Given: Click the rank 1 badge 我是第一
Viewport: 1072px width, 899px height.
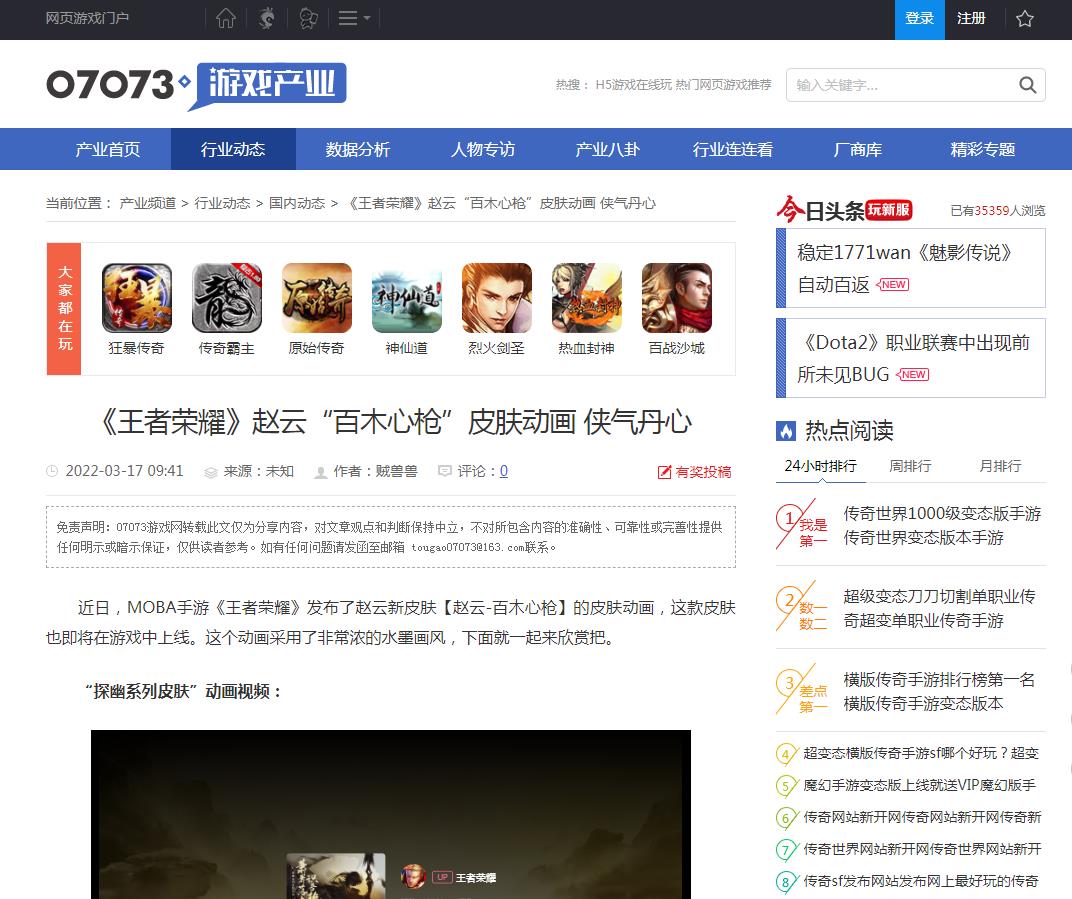Looking at the screenshot, I should [802, 525].
